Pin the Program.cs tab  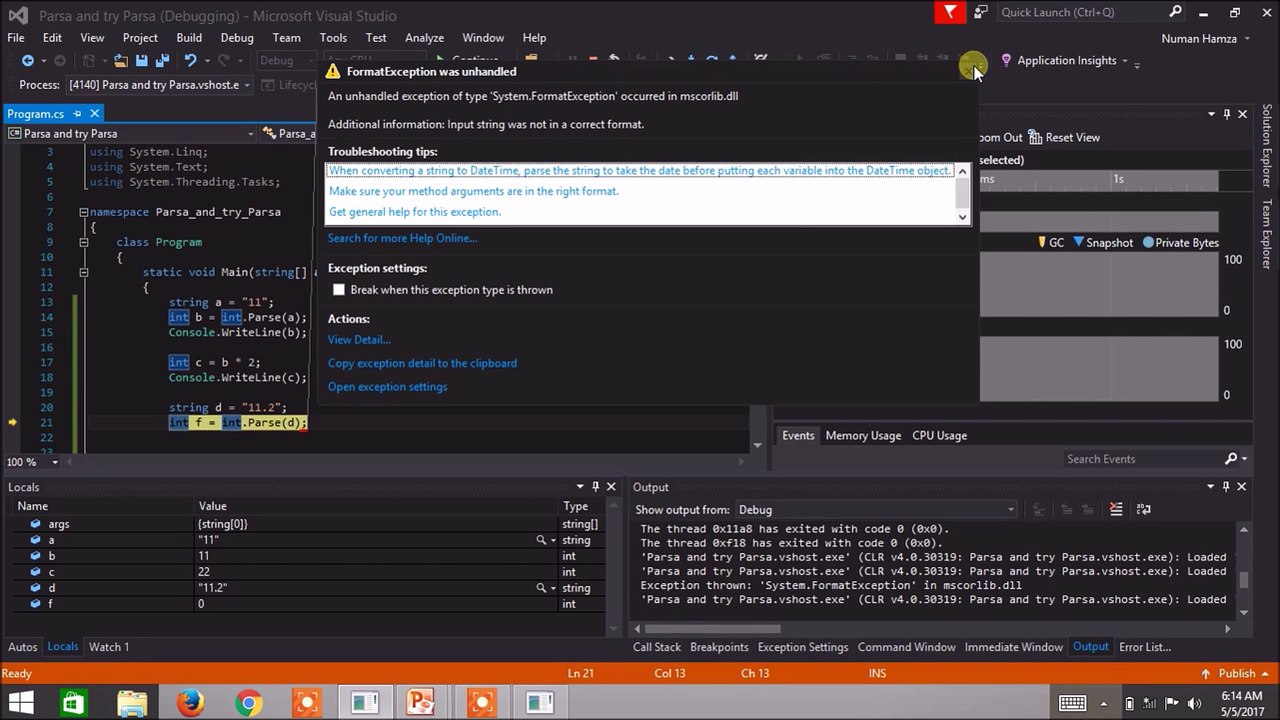pyautogui.click(x=77, y=114)
